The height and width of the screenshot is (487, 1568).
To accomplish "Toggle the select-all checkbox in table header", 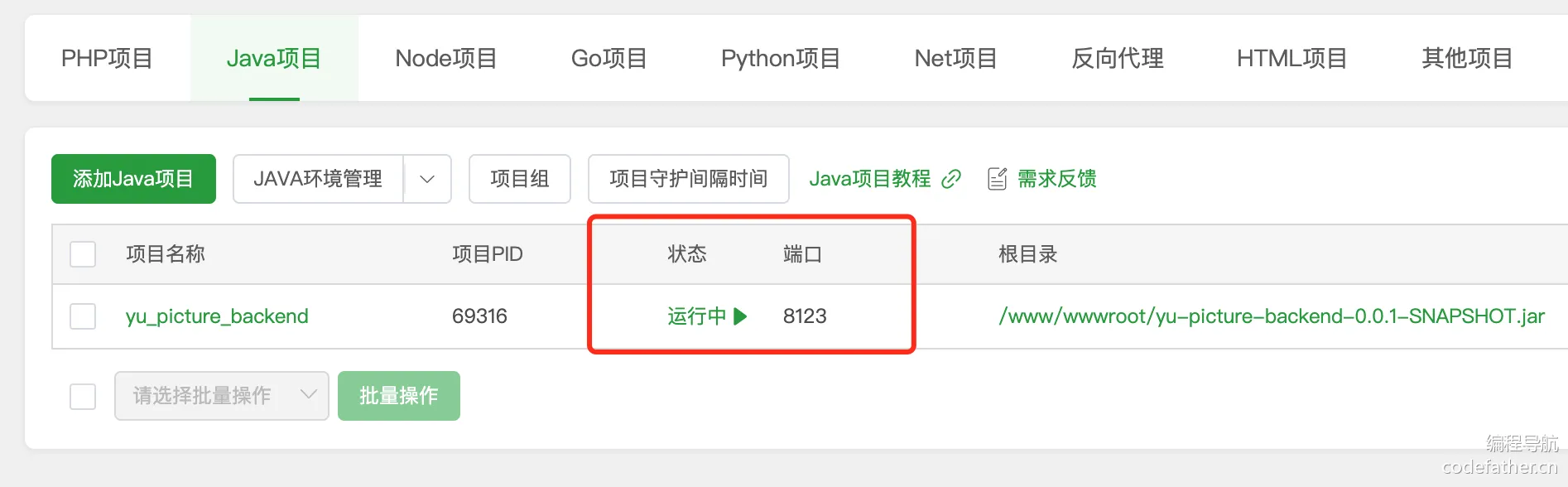I will (x=83, y=254).
